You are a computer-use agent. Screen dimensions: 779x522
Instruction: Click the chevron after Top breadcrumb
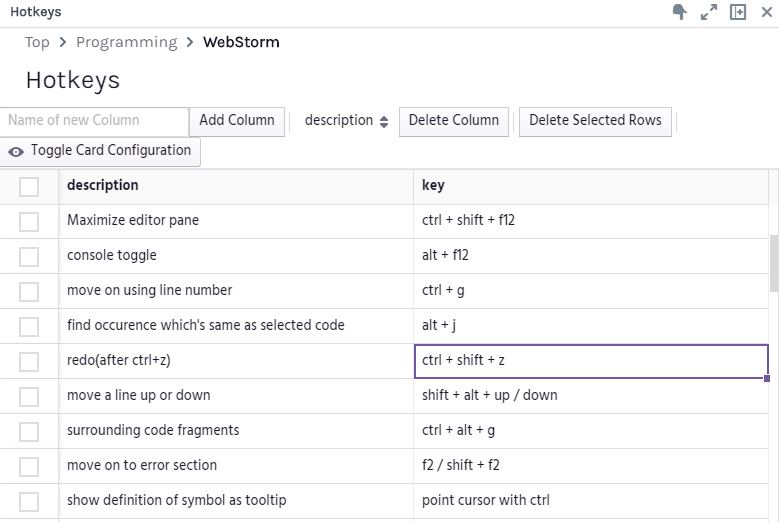pos(63,42)
